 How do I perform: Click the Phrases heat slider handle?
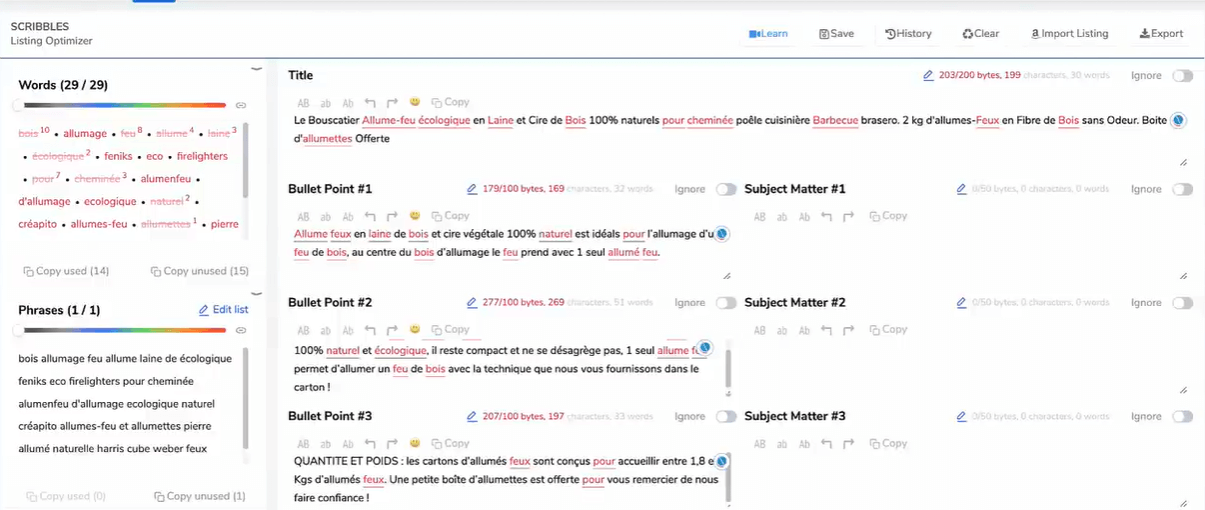(18, 330)
